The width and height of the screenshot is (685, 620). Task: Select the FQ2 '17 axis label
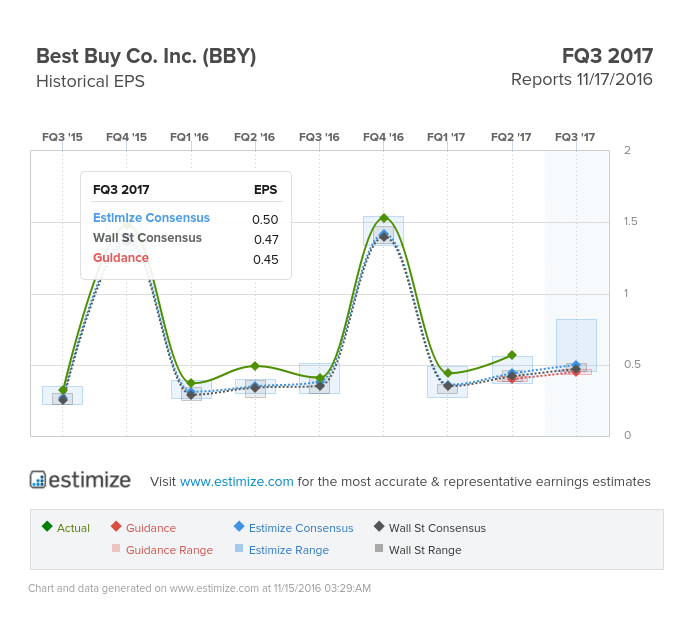[x=511, y=137]
